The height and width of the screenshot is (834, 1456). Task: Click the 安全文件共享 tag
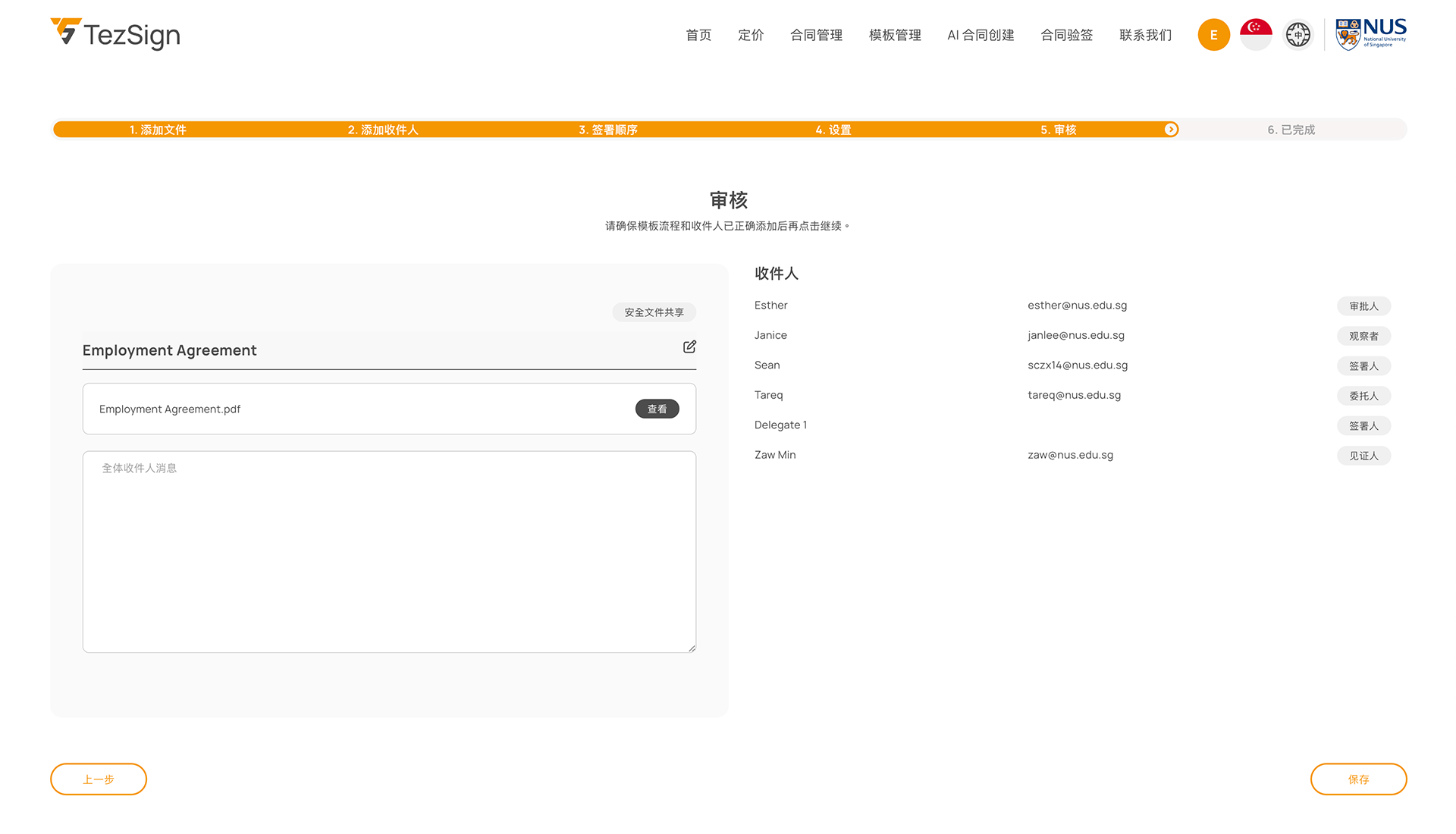[654, 312]
